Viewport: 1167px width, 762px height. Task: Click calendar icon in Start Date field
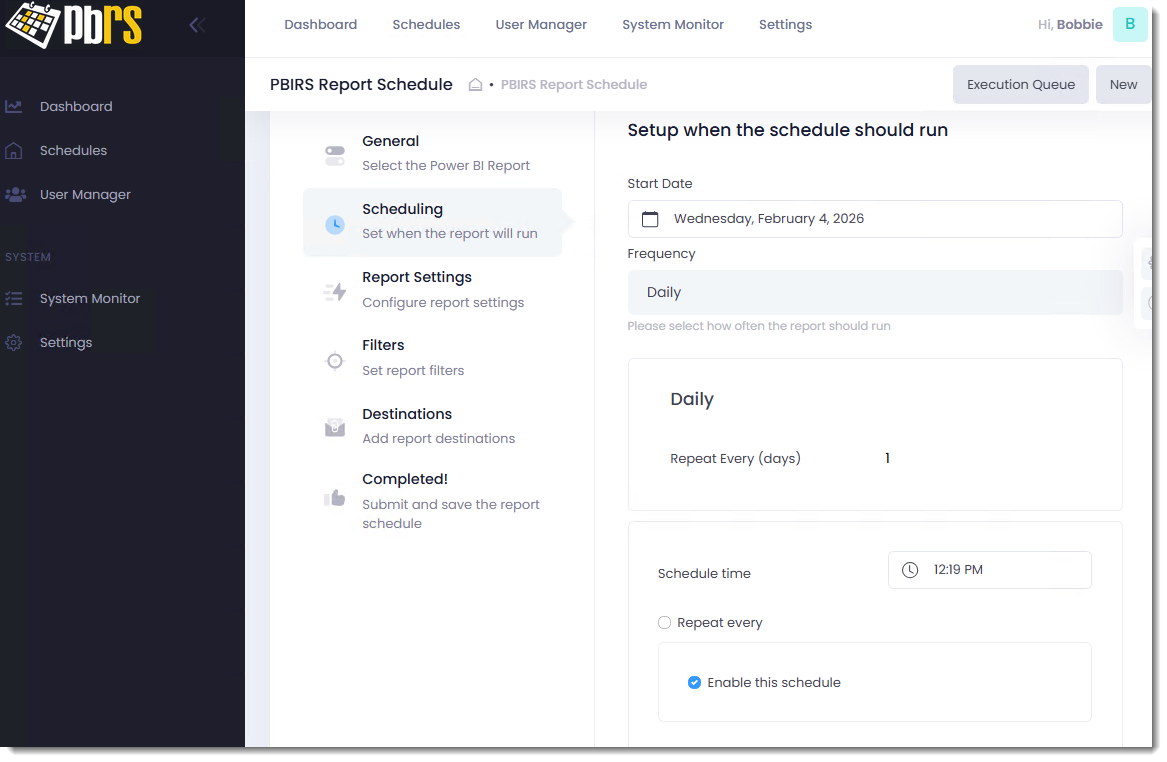[x=650, y=219]
